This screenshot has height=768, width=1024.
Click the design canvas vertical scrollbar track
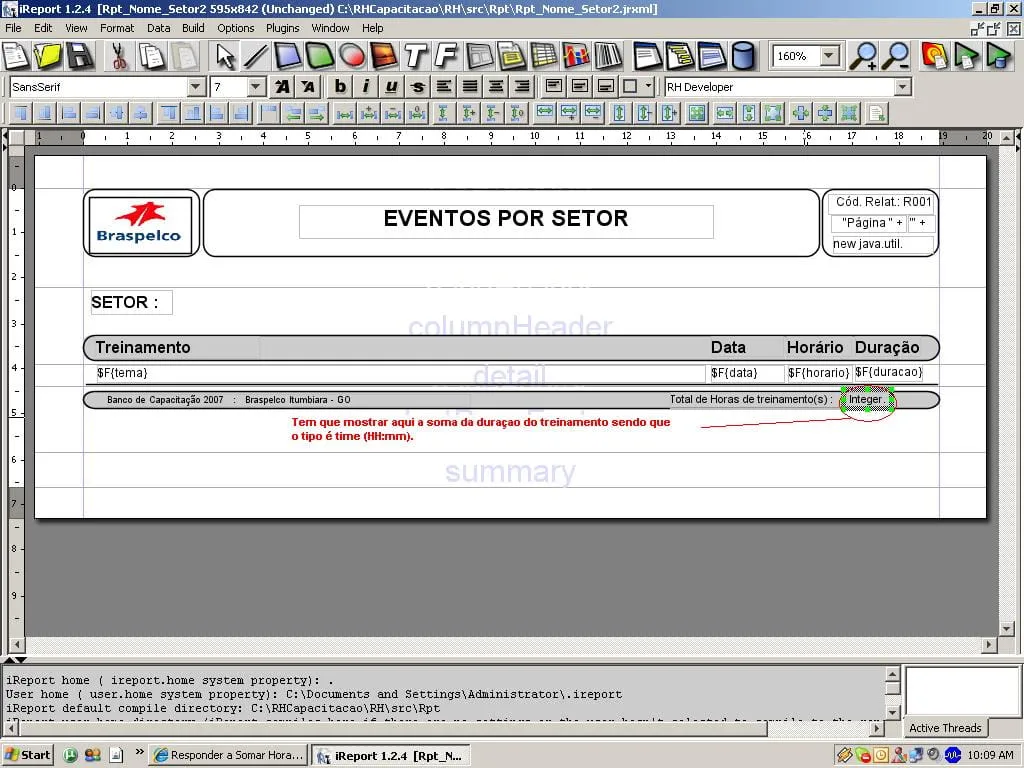1006,382
